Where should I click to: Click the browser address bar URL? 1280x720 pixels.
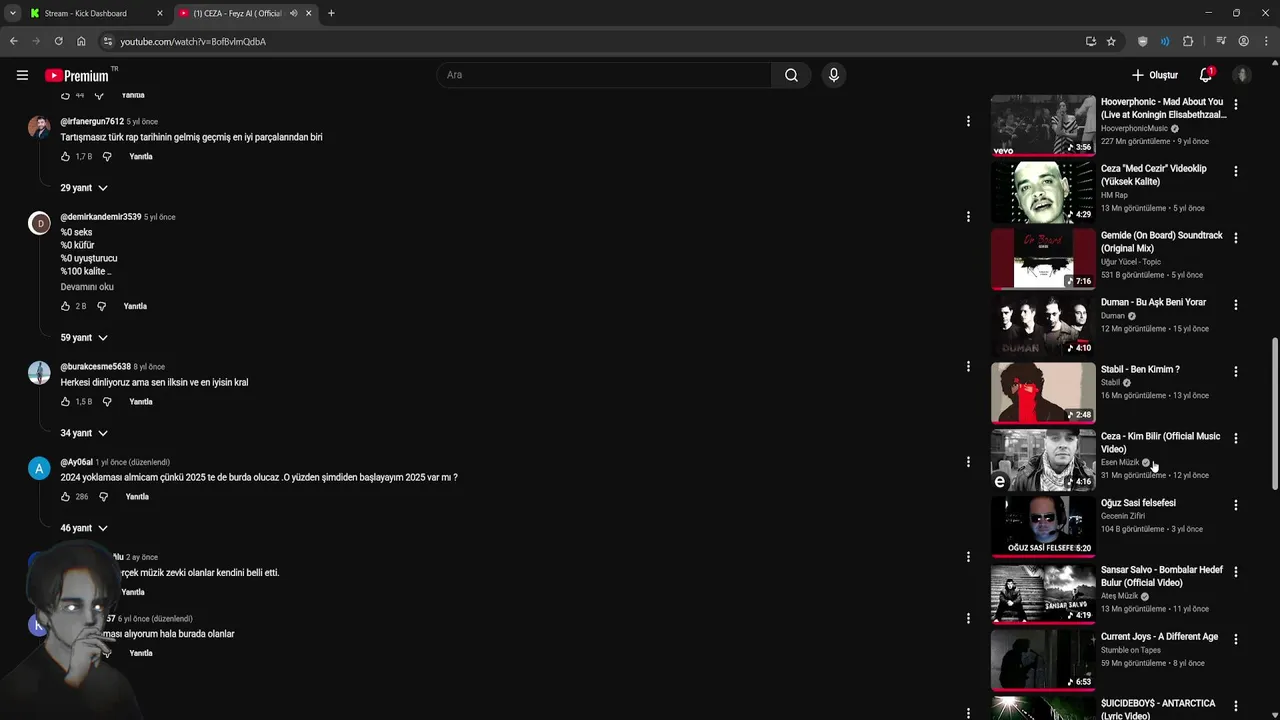click(193, 42)
